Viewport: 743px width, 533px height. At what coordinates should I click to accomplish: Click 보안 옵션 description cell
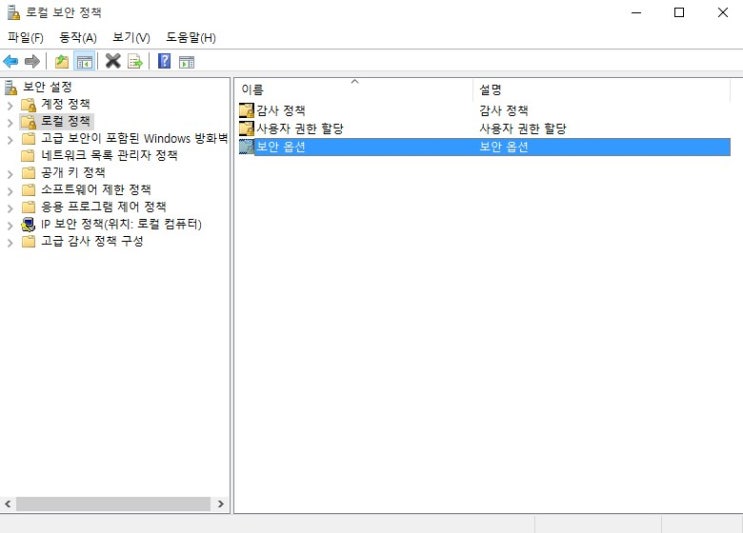pos(503,146)
